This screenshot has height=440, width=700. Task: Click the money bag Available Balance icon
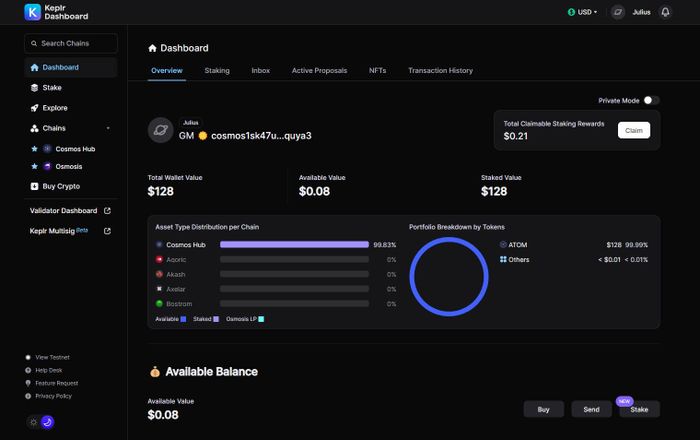[x=155, y=371]
